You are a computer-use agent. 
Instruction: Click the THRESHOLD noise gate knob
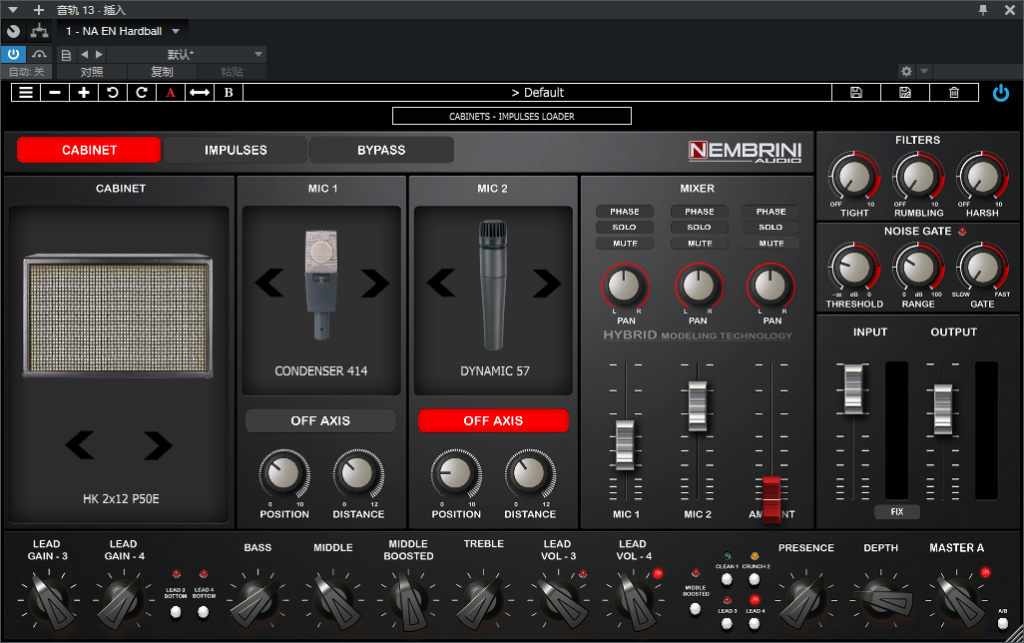[854, 267]
